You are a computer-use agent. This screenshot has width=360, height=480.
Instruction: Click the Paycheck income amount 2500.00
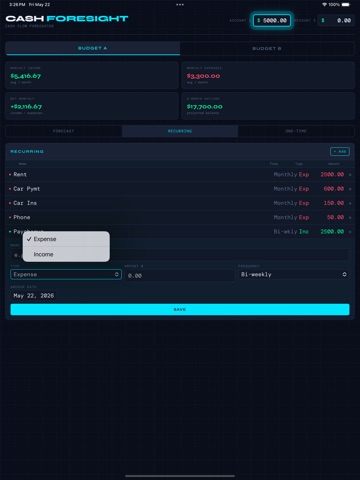click(332, 231)
